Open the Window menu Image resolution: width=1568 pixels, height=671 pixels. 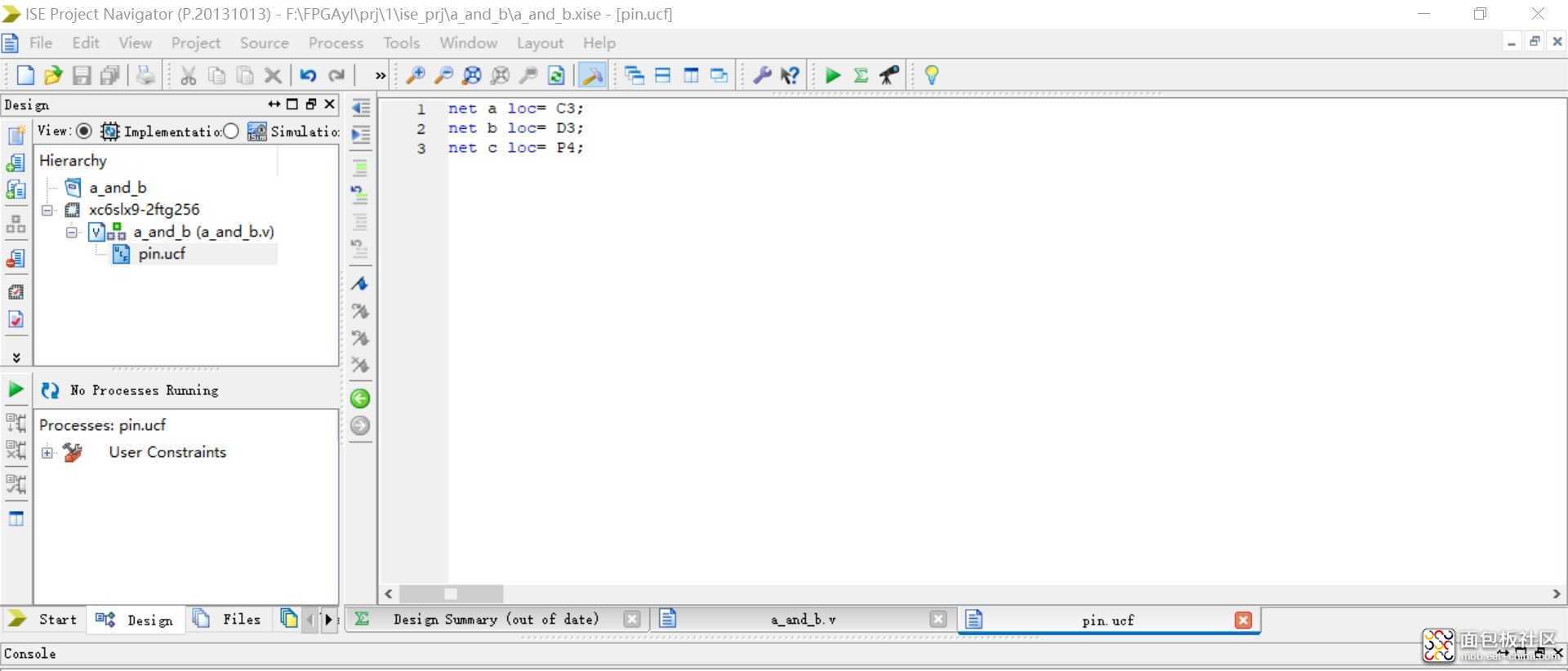click(x=468, y=42)
